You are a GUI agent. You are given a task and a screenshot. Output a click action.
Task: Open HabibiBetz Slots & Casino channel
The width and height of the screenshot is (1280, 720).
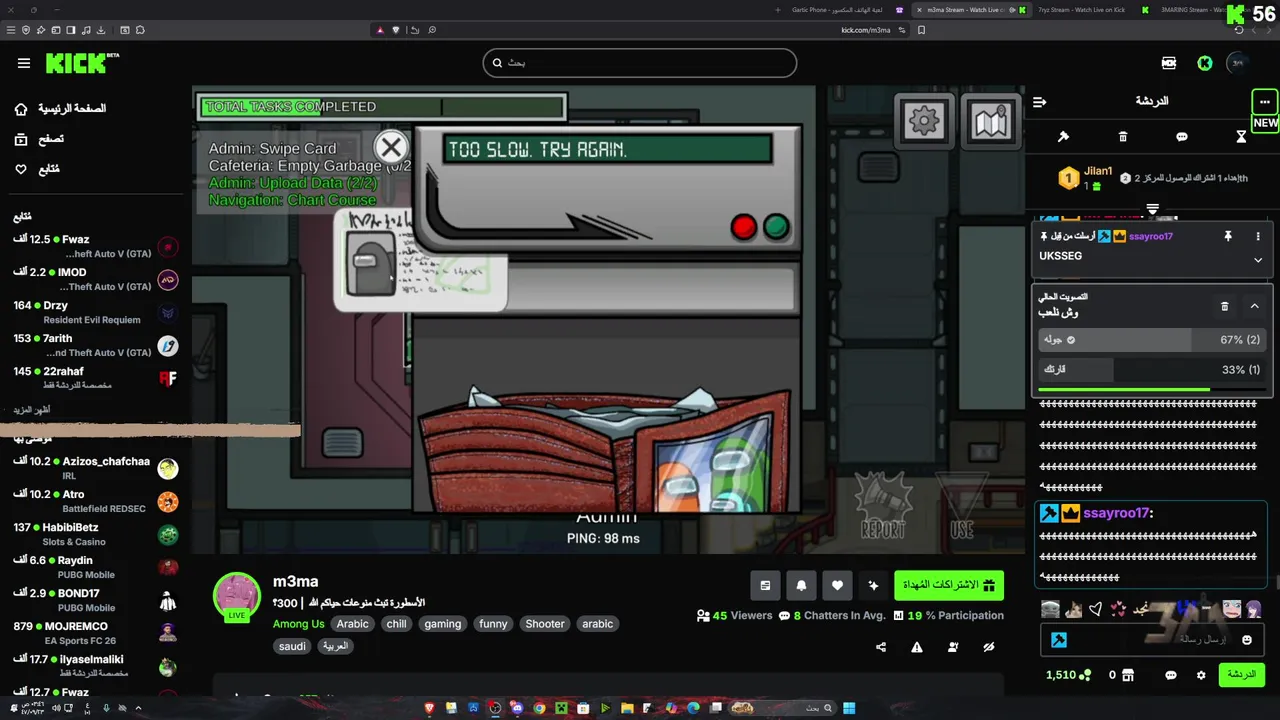[x=95, y=534]
